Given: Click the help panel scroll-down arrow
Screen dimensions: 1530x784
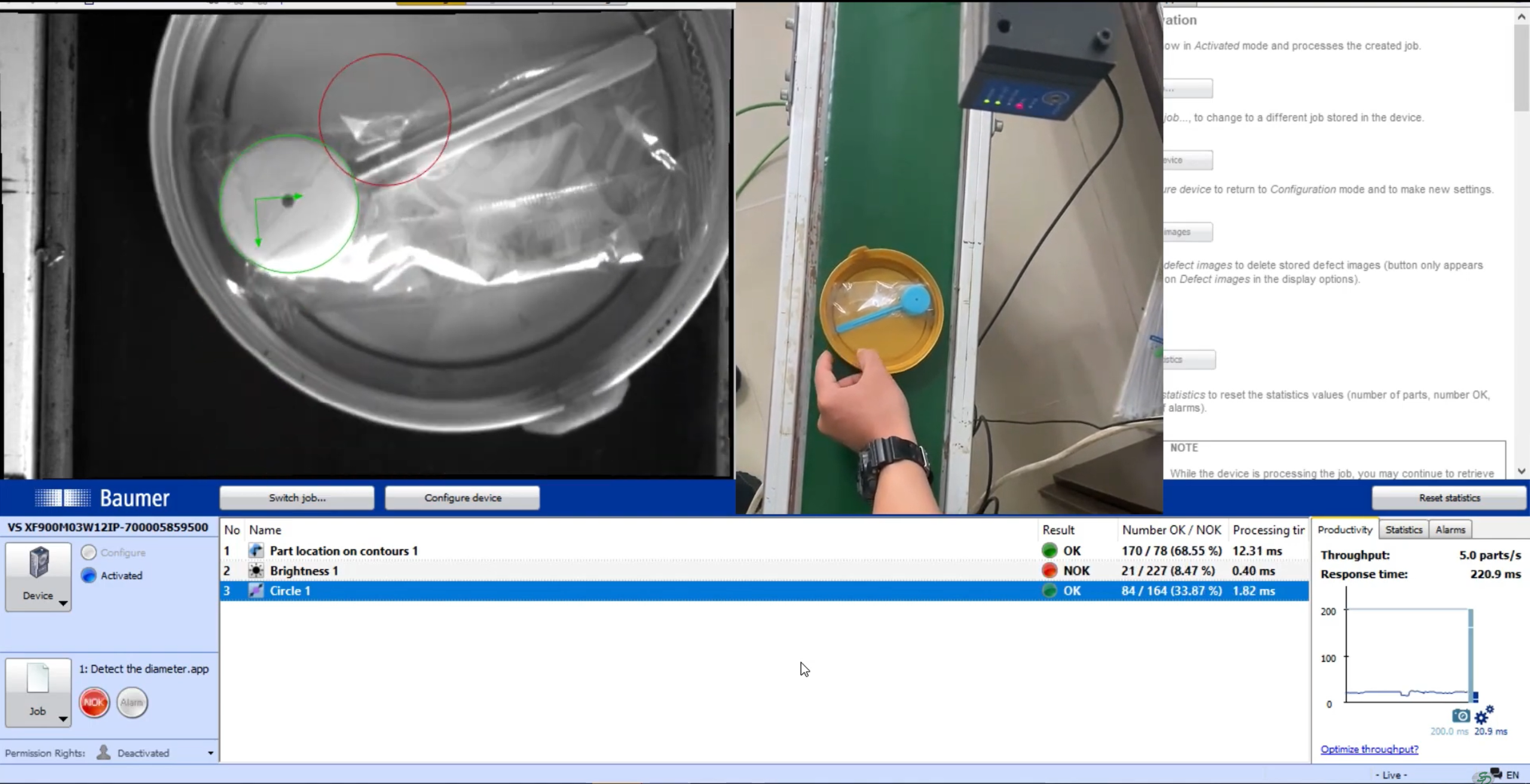Looking at the screenshot, I should point(1522,471).
